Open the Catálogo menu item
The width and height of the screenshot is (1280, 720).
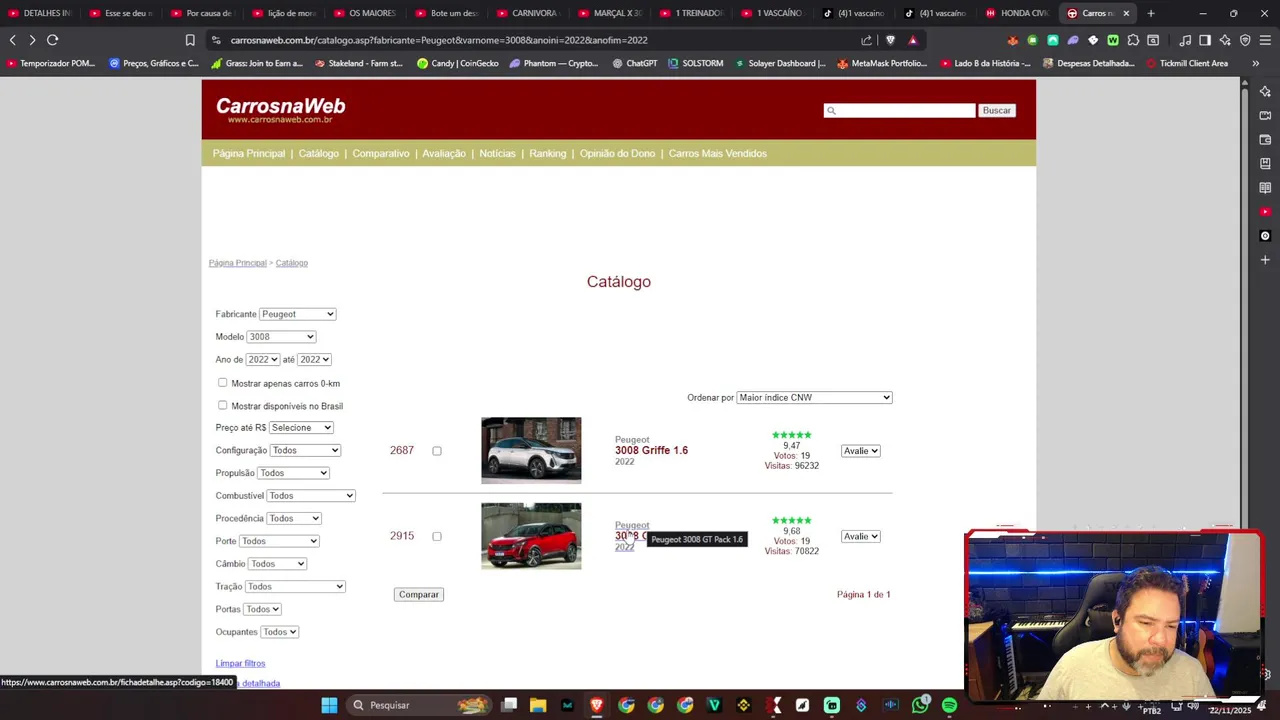coord(319,153)
